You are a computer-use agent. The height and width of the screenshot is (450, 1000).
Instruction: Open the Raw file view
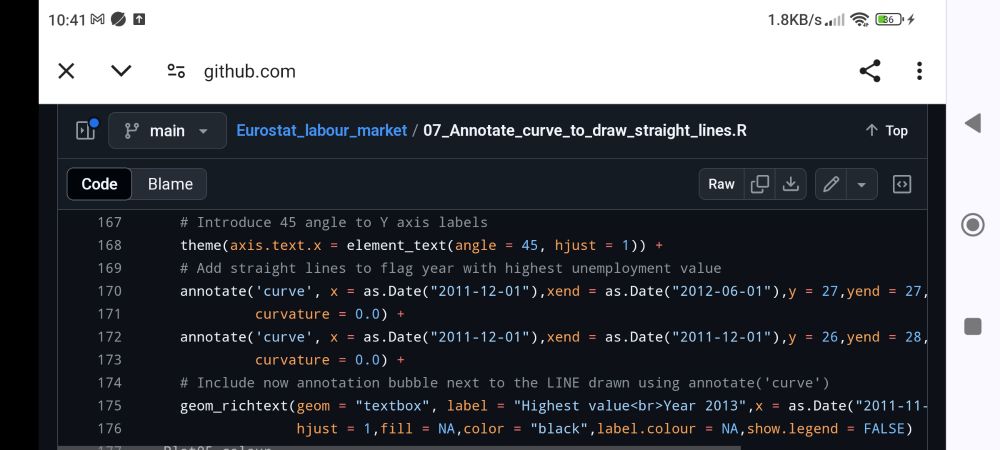point(721,184)
